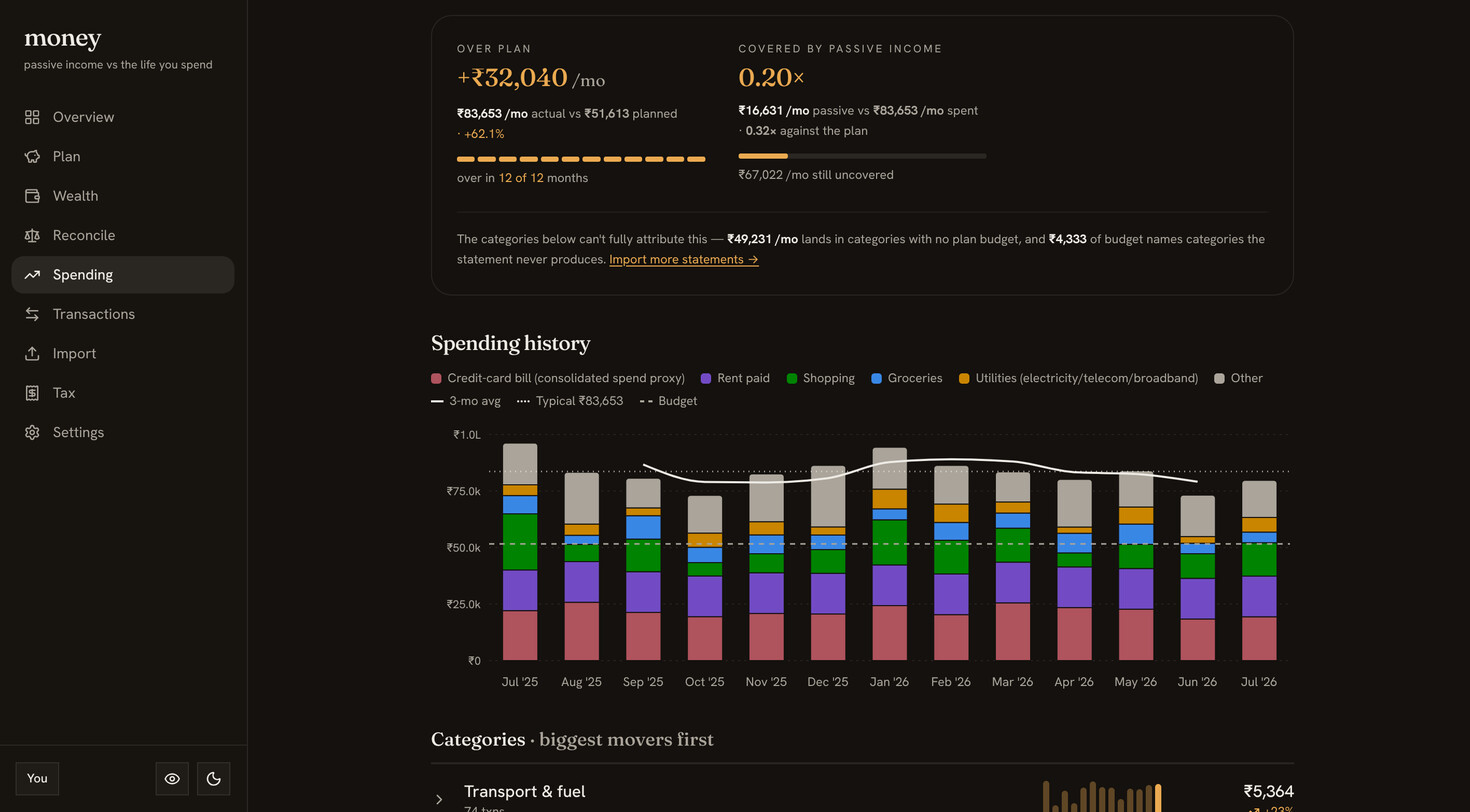Viewport: 1470px width, 812px height.
Task: Click the Budget legend entry
Action: (x=668, y=401)
